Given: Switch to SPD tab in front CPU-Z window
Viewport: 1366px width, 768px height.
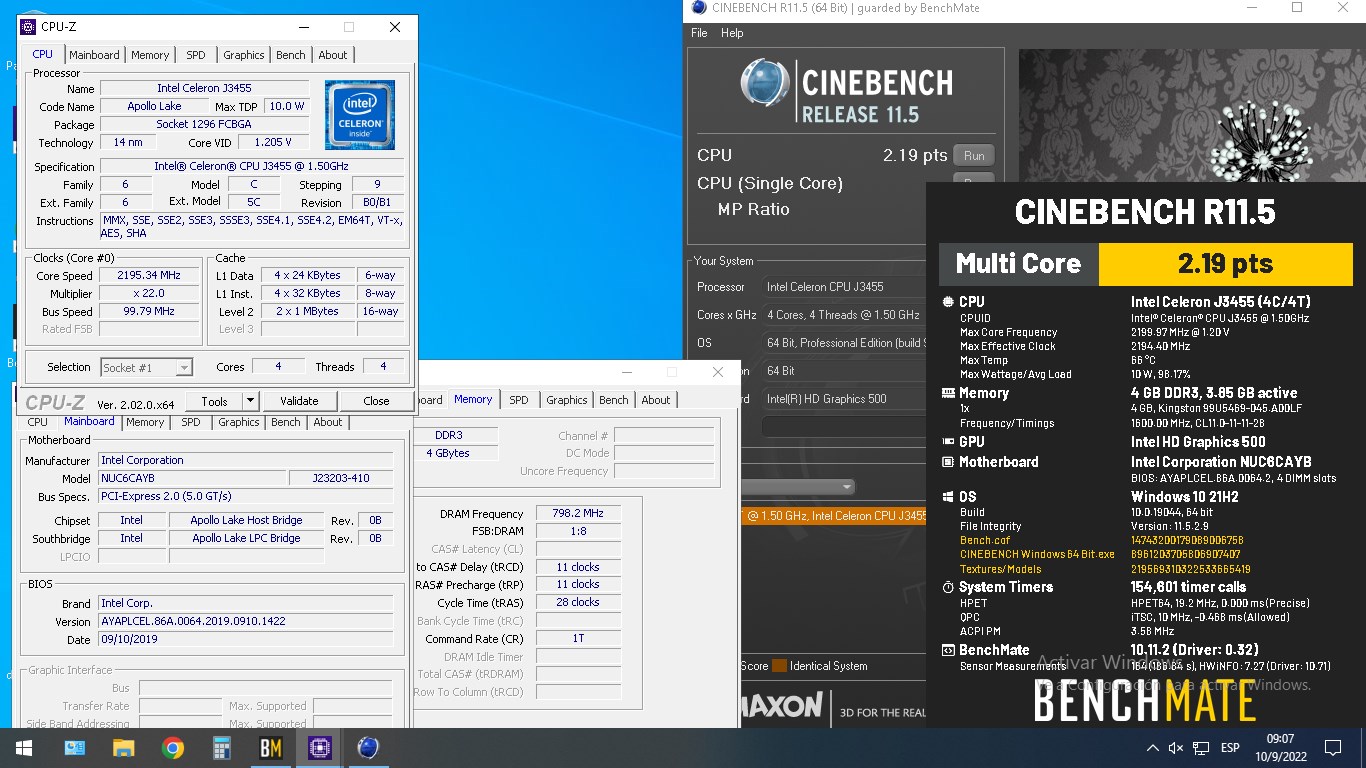Looking at the screenshot, I should click(196, 55).
